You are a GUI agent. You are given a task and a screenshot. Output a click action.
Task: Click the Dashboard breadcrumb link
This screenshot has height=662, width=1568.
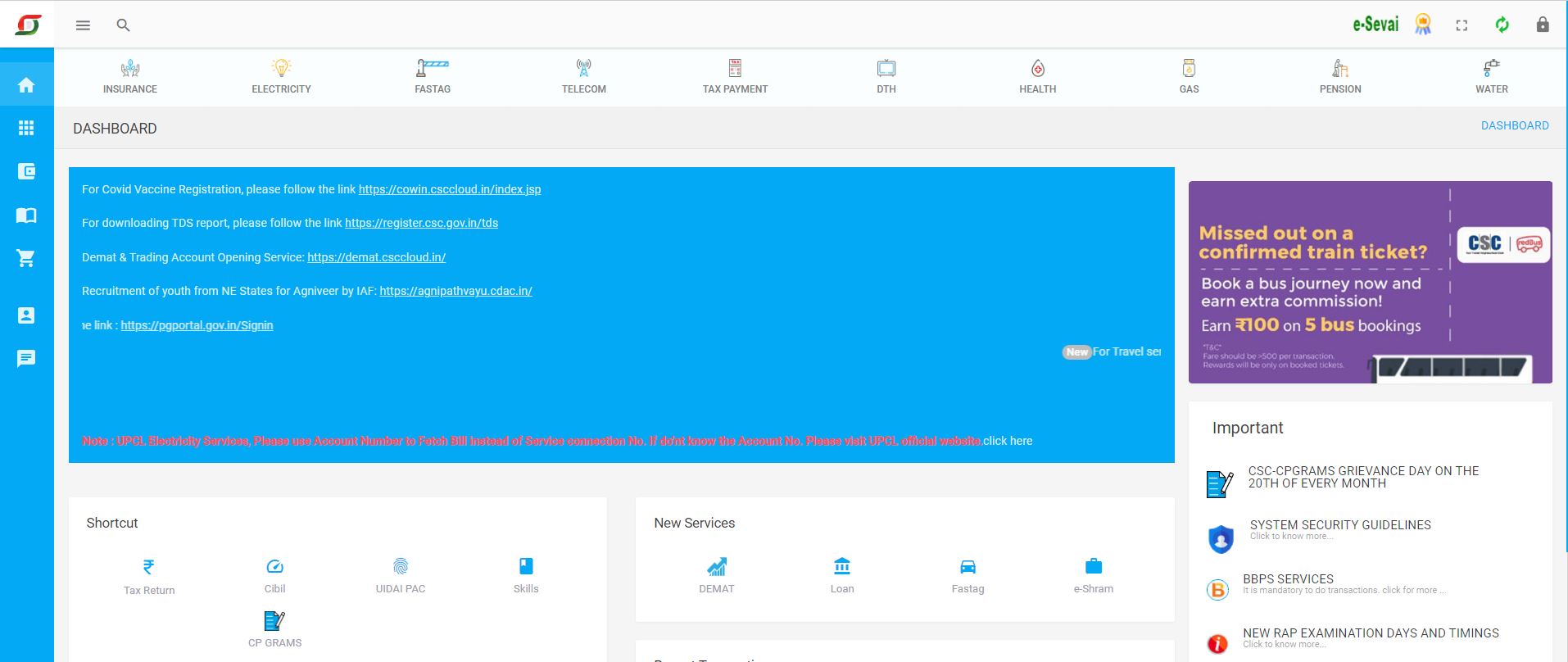pos(1515,125)
